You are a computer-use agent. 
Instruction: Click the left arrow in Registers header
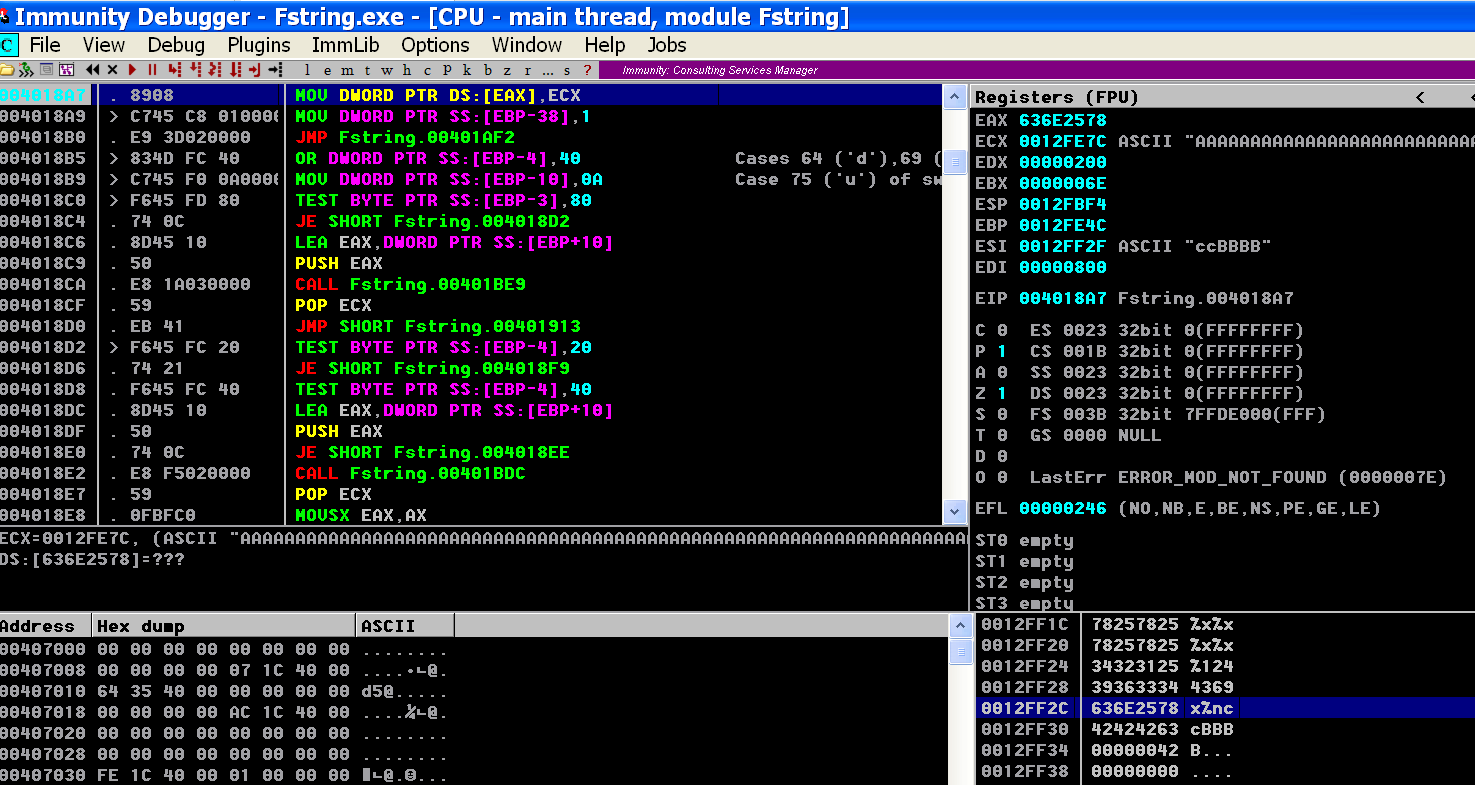point(1419,97)
